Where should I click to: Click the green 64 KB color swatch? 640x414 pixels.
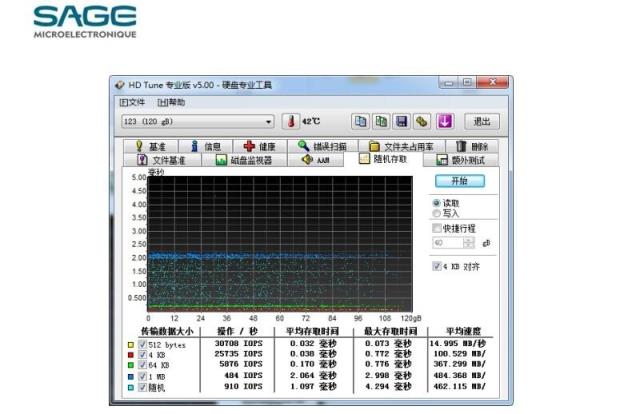131,365
